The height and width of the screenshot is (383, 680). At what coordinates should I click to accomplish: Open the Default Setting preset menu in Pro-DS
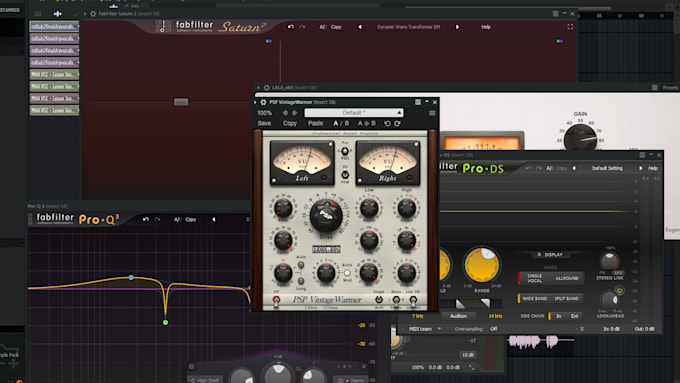click(x=607, y=168)
